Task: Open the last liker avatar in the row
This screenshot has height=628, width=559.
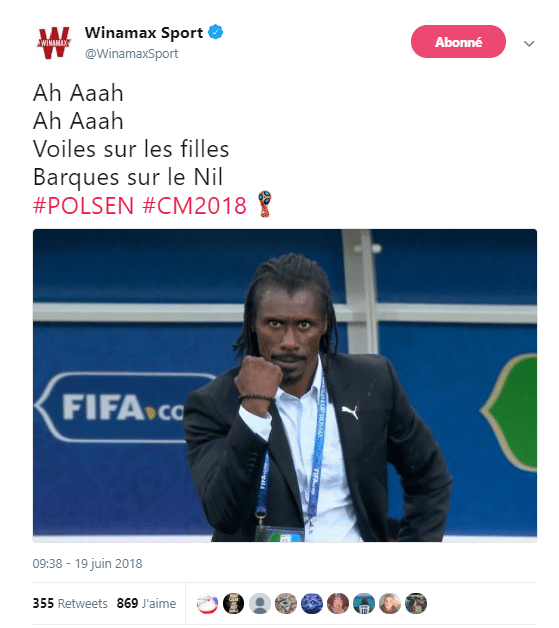Action: pos(416,604)
